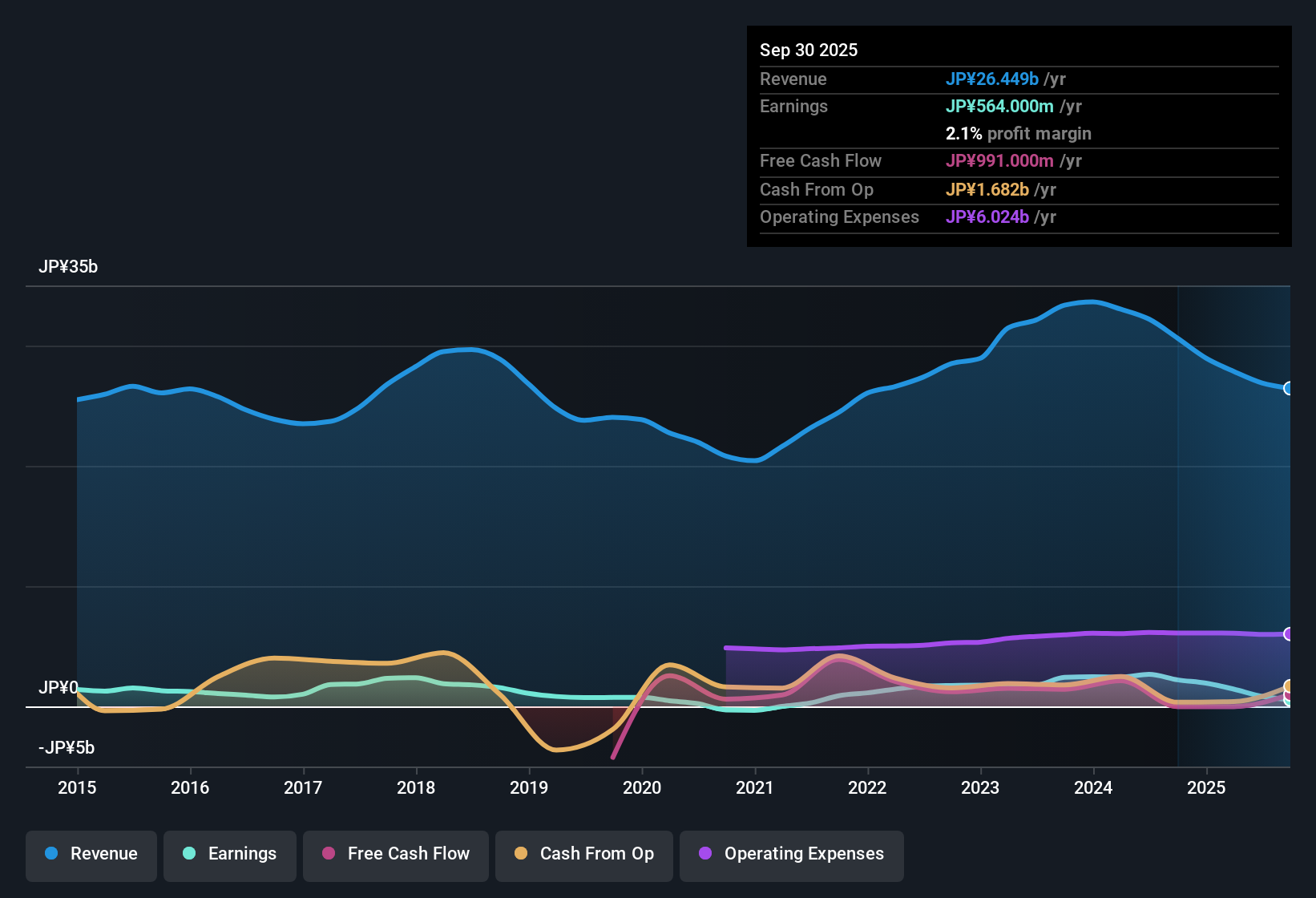
Task: Click the JP¥26.449b revenue value link
Action: [992, 79]
